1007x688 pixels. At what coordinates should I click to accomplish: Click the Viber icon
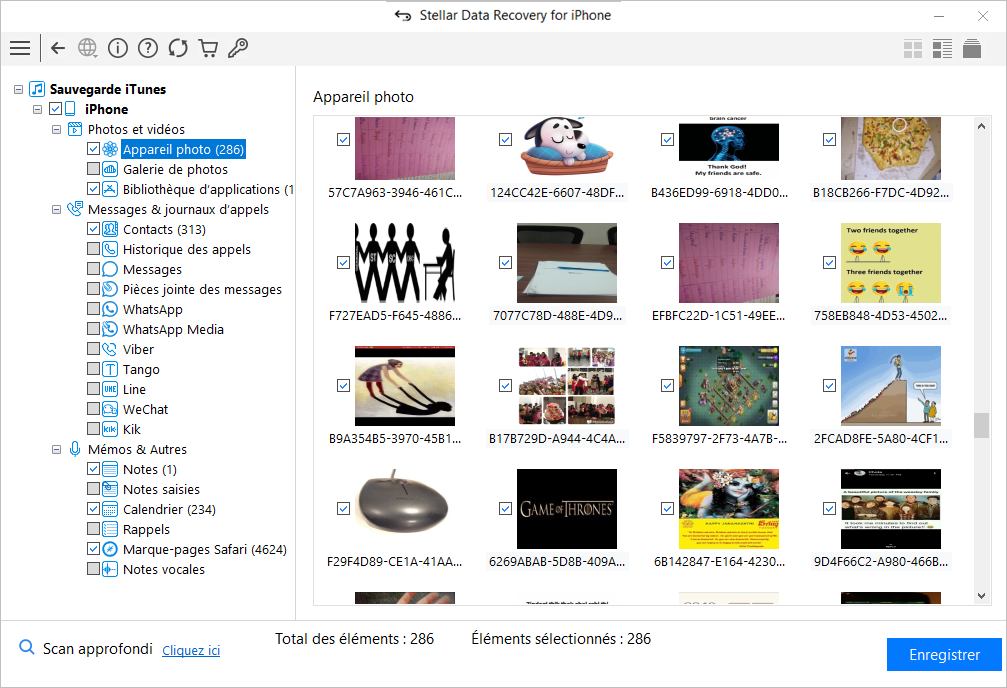point(110,349)
